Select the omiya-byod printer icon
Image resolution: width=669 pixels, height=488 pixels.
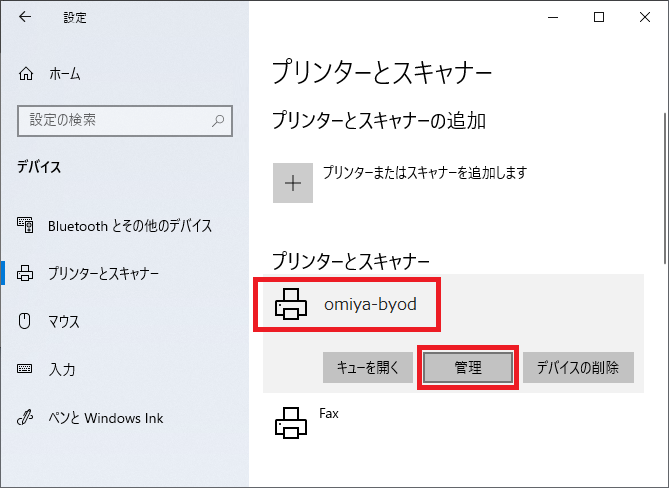292,305
